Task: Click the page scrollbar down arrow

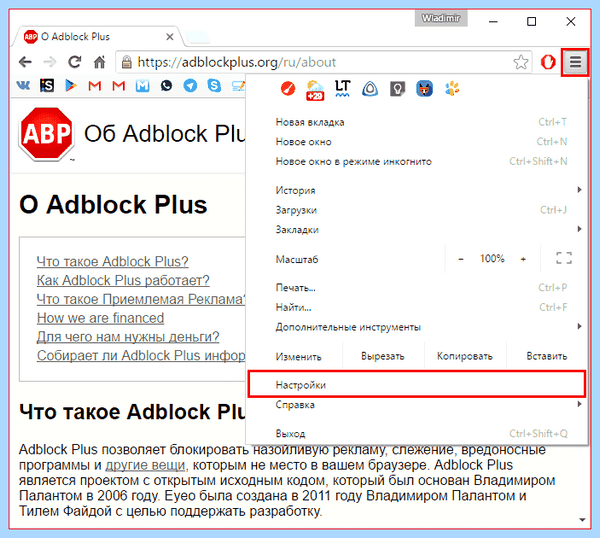Action: pos(582,520)
